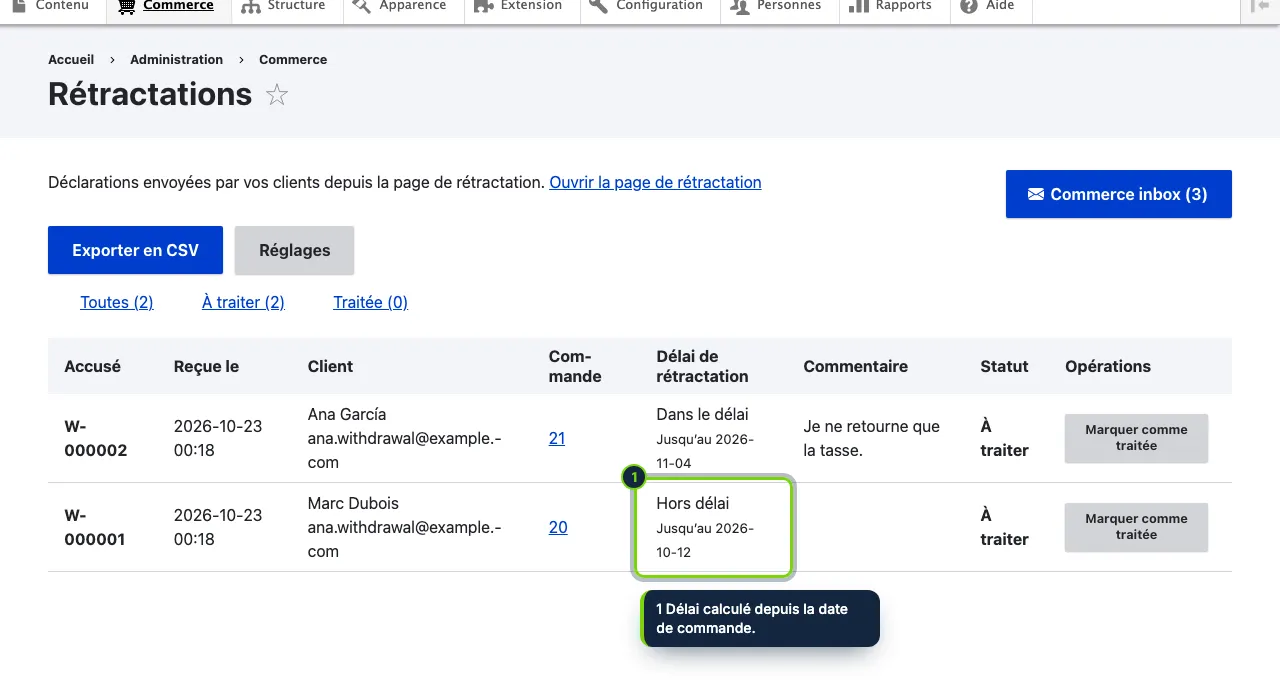This screenshot has height=700, width=1280.
Task: Click the received date in Marc Dubois's row
Action: tap(218, 527)
